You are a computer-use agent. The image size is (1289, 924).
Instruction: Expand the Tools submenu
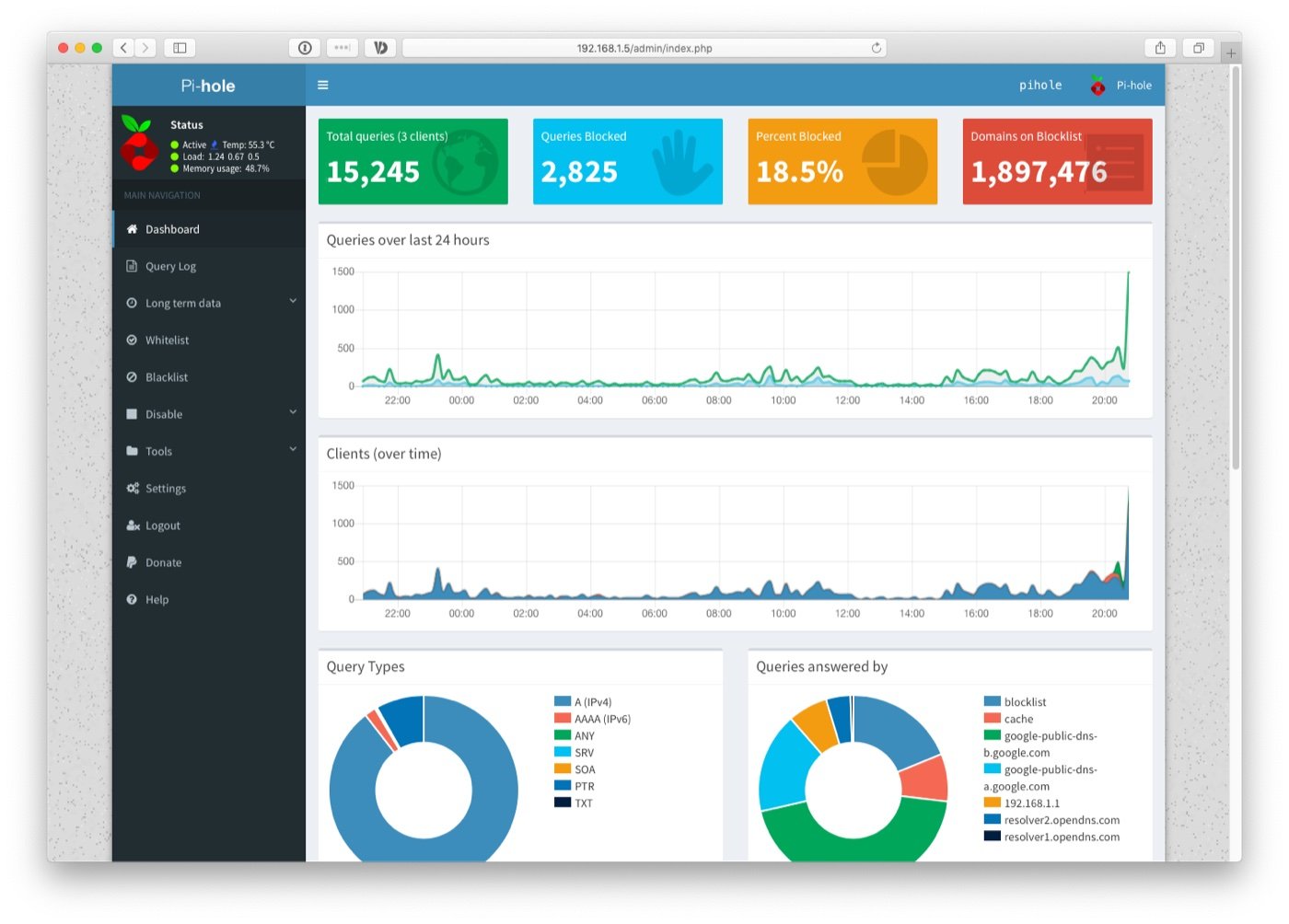pos(158,451)
